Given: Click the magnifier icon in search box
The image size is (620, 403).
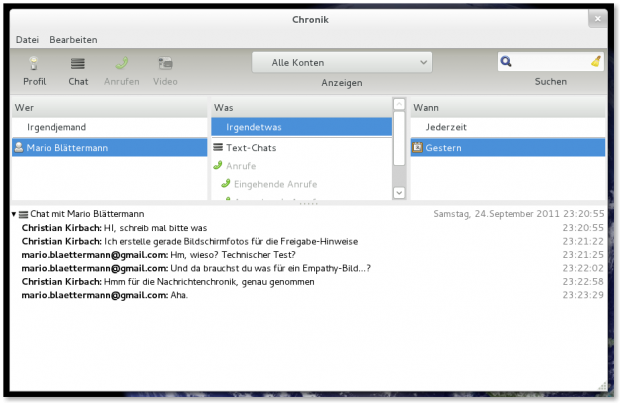Looking at the screenshot, I should coord(507,62).
